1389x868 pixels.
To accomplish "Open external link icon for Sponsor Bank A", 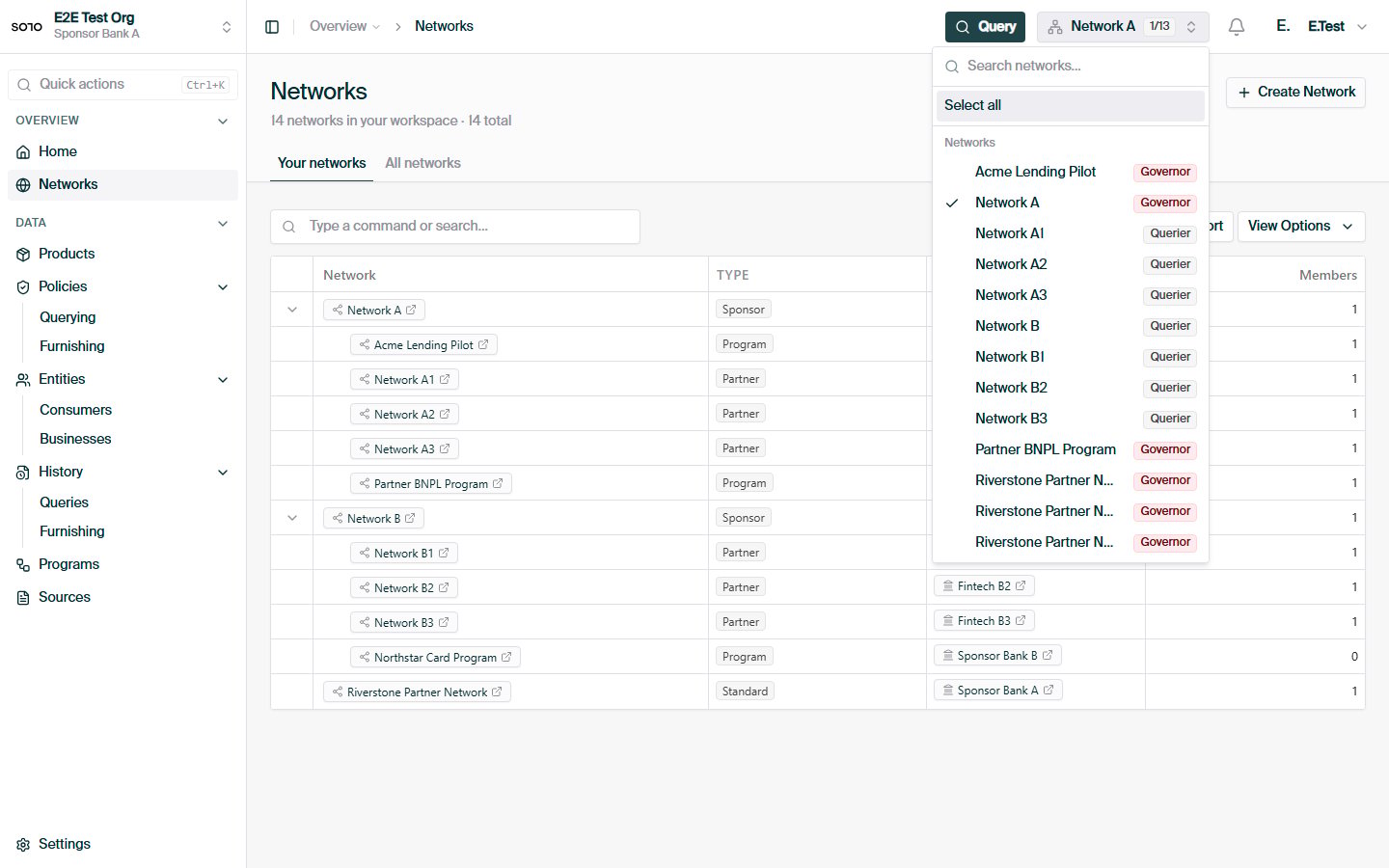I will point(1049,691).
